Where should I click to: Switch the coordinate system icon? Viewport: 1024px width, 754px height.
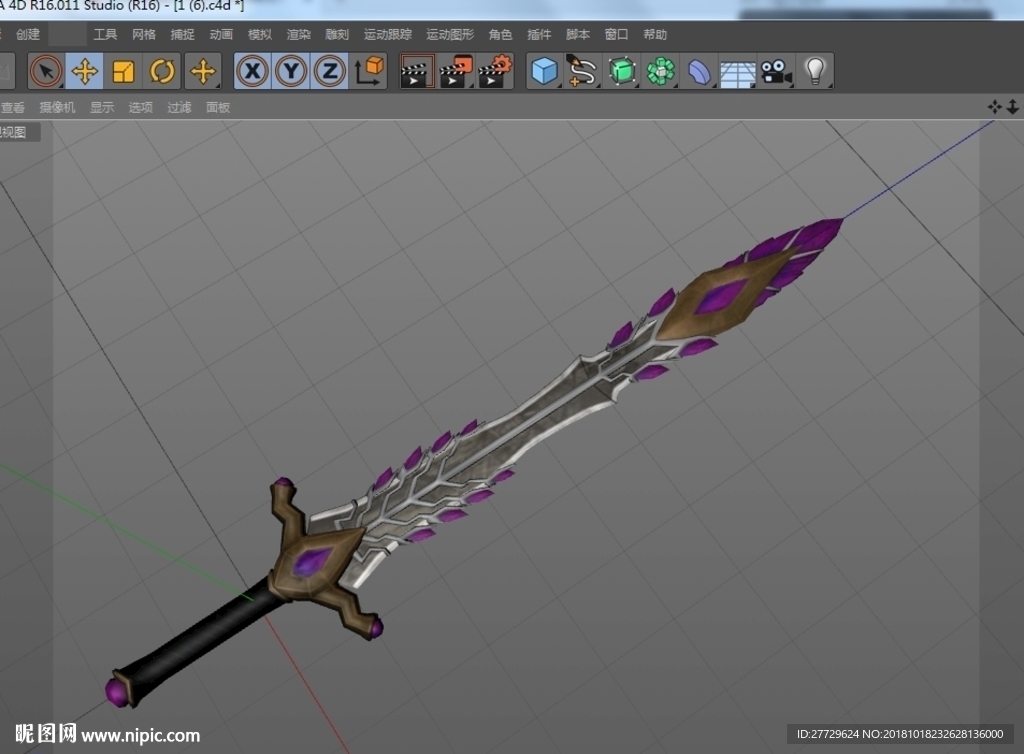[x=369, y=71]
